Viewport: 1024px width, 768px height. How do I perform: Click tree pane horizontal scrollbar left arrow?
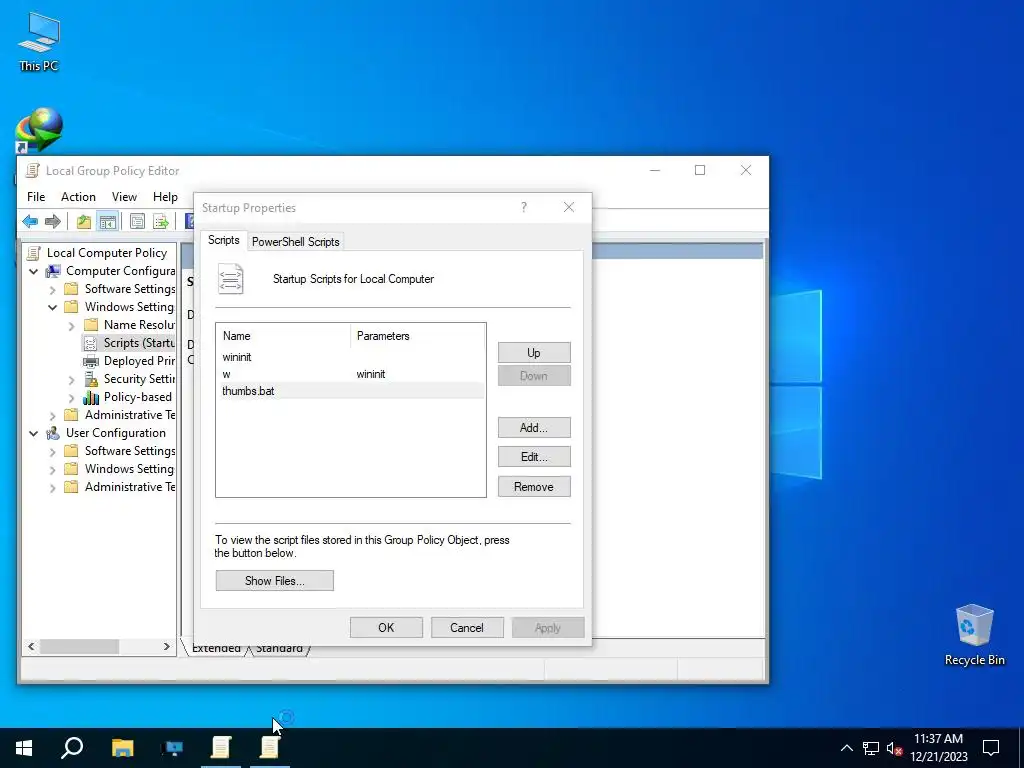click(x=31, y=646)
